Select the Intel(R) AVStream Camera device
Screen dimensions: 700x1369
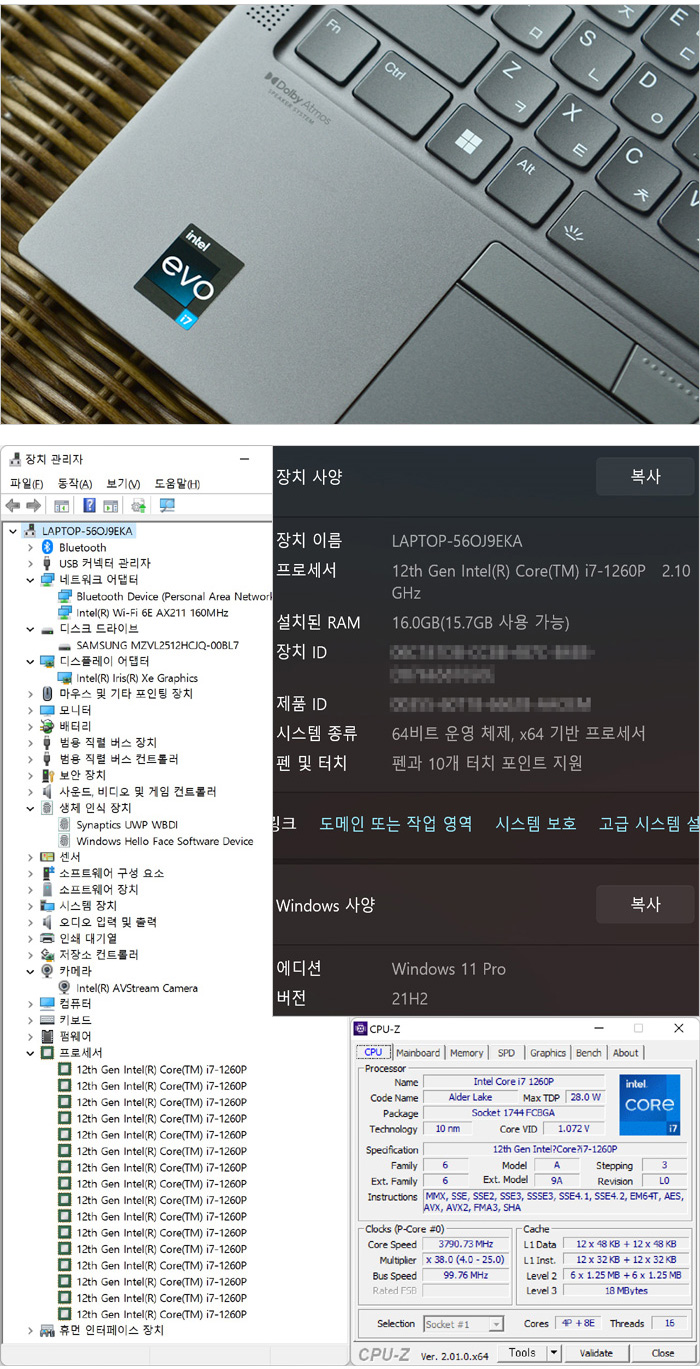(x=137, y=988)
